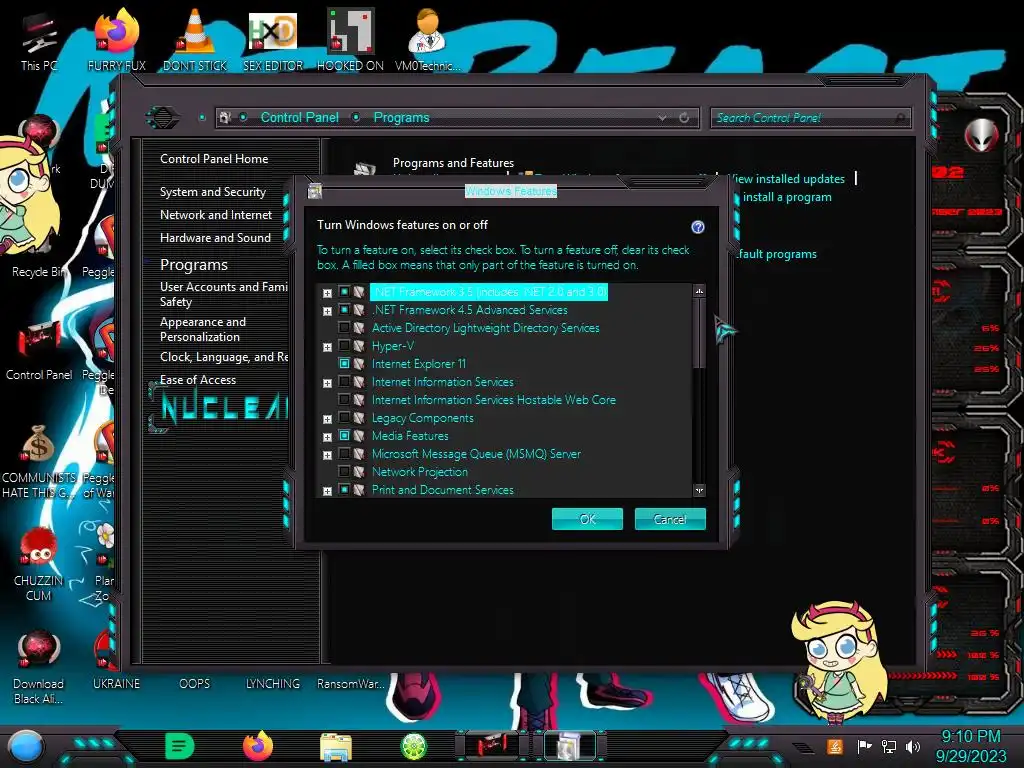This screenshot has height=768, width=1024.
Task: Expand Microsoft Message Queue Server node
Action: point(327,455)
